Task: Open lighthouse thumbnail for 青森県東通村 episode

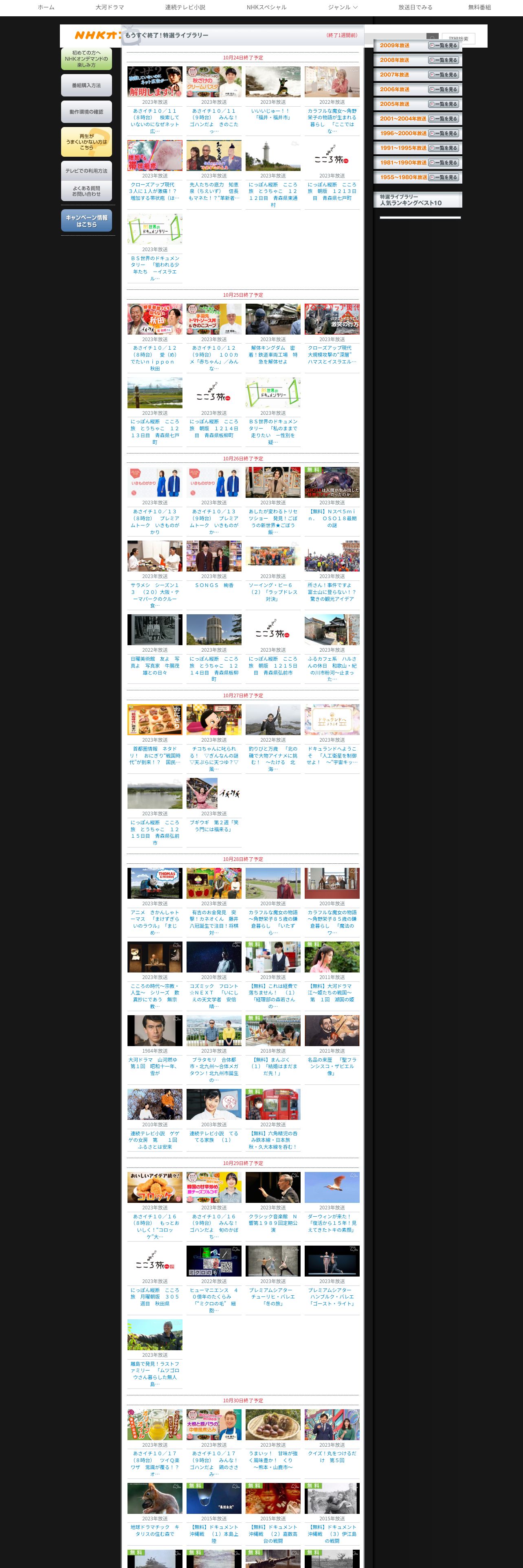Action: click(x=273, y=156)
